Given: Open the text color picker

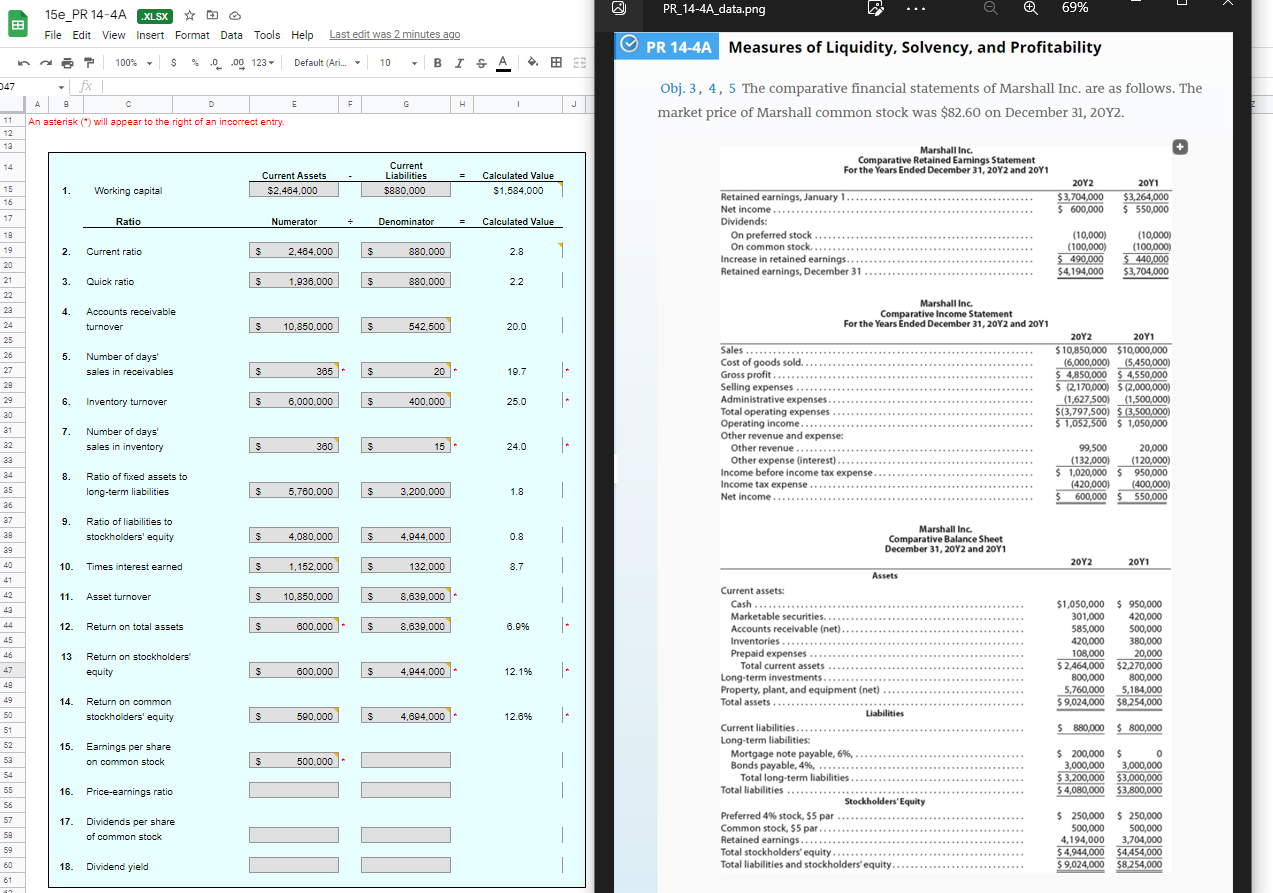Looking at the screenshot, I should click(501, 63).
